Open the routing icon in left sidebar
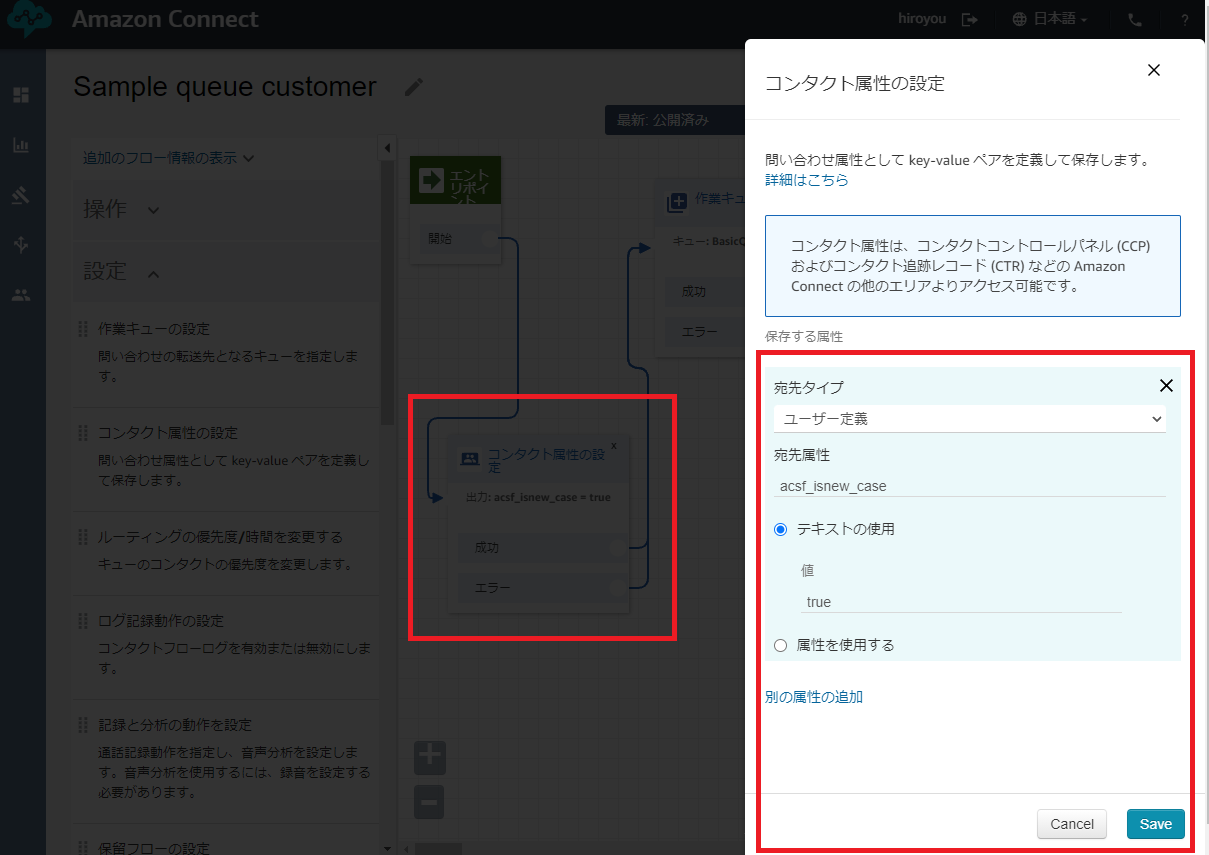 coord(21,195)
